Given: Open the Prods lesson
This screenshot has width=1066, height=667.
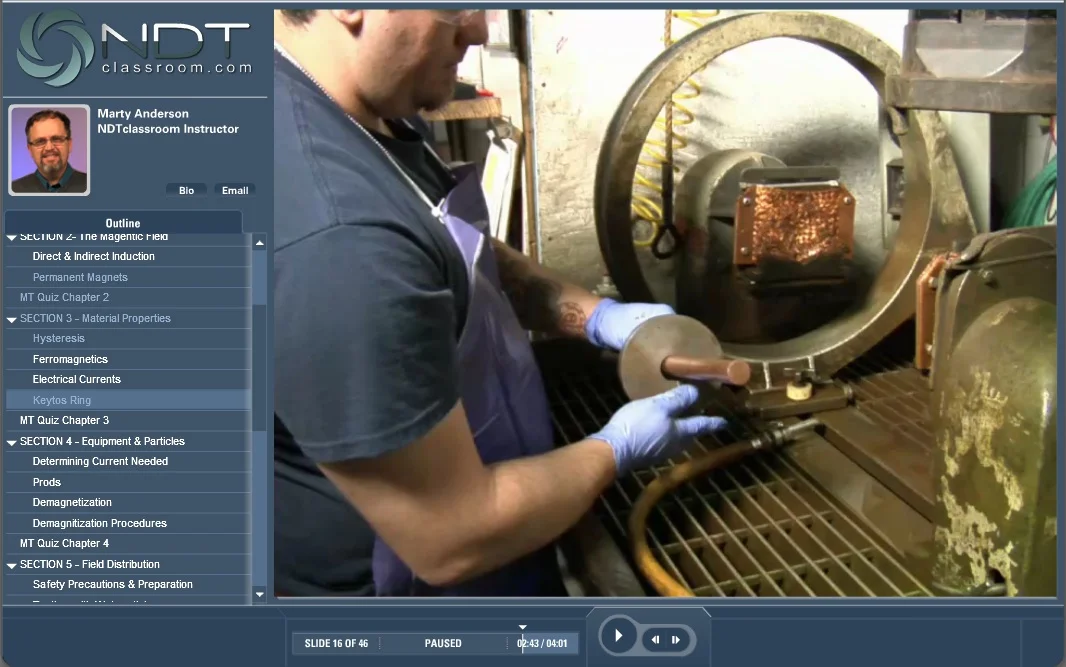Looking at the screenshot, I should [47, 482].
